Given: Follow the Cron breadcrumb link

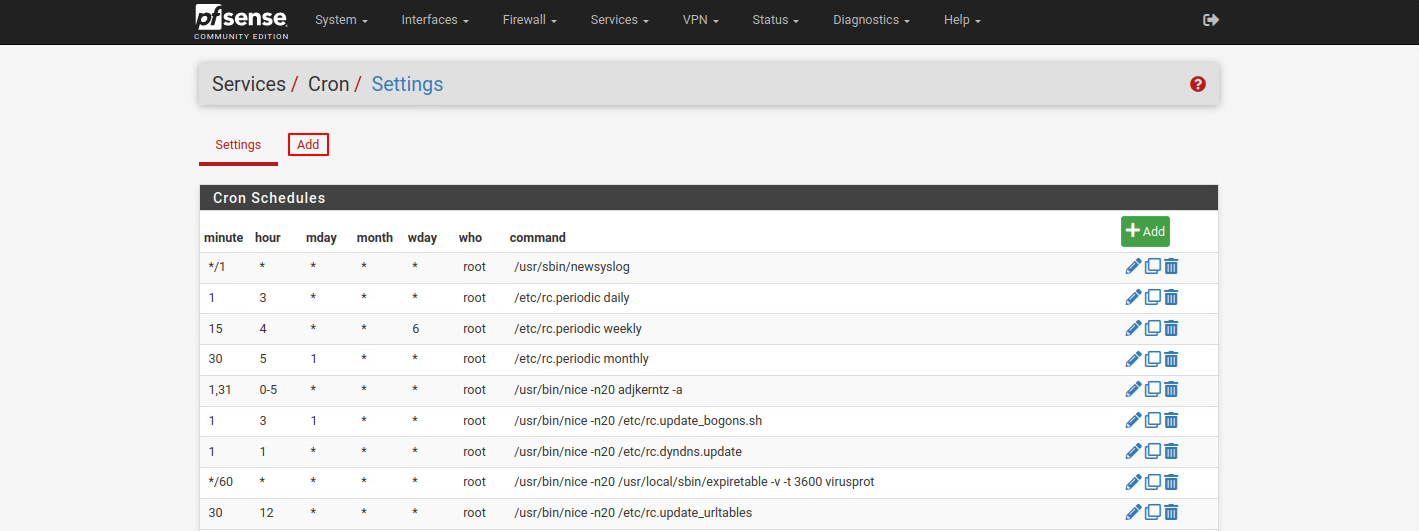Looking at the screenshot, I should coord(328,85).
